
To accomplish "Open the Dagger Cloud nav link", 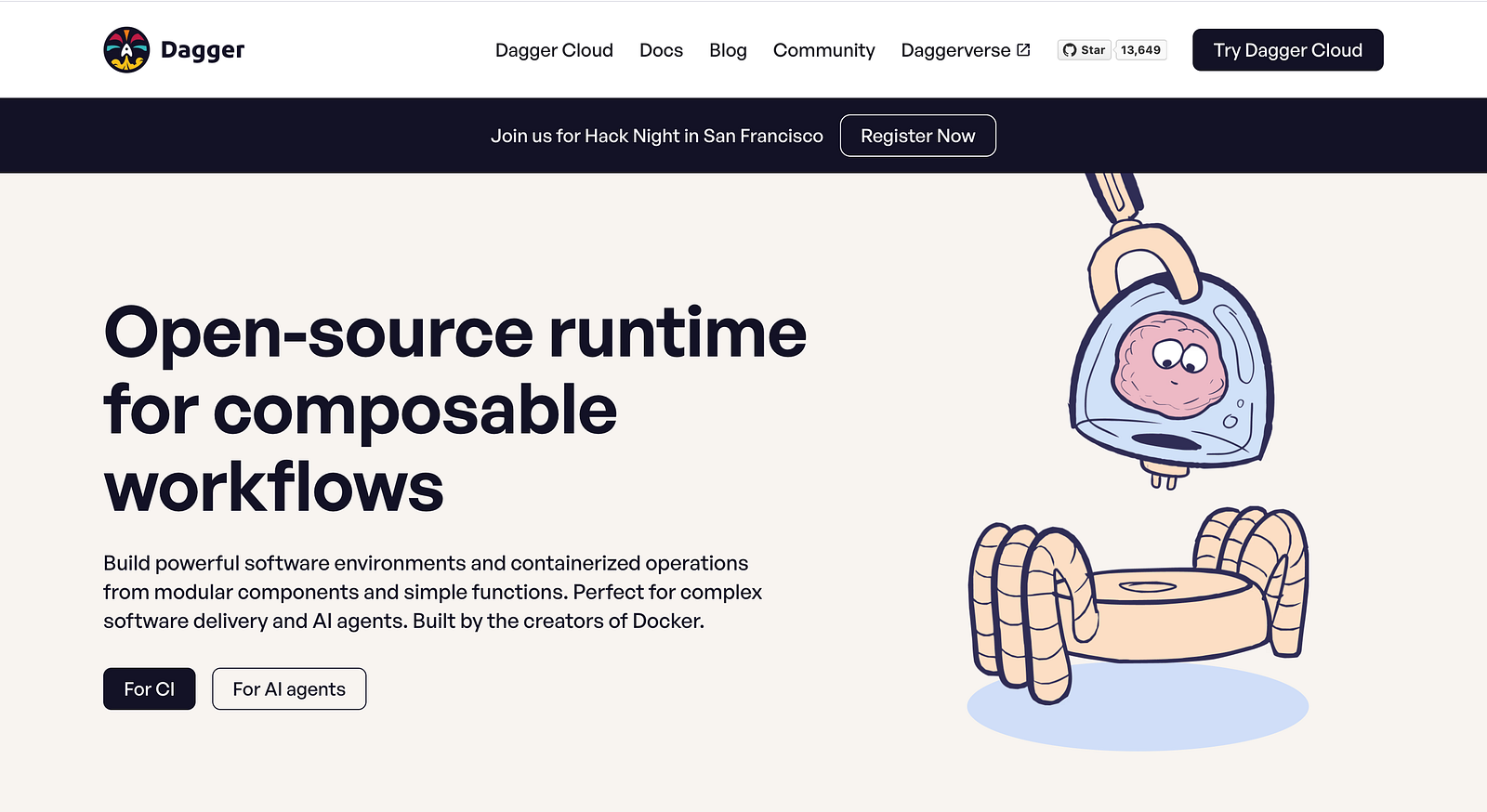I will (x=554, y=50).
